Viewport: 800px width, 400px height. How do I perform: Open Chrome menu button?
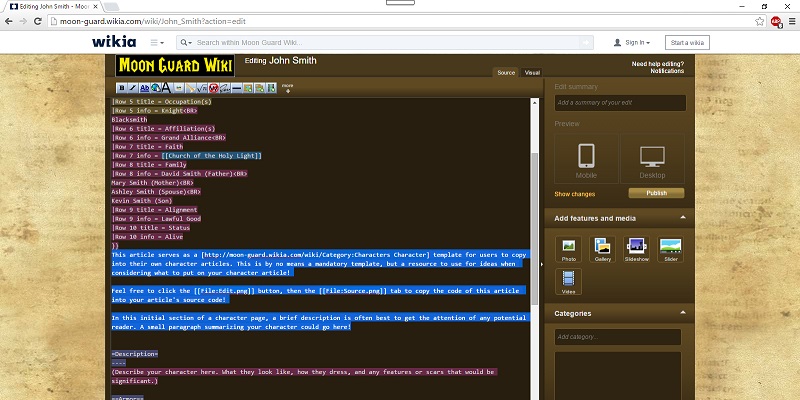[x=792, y=21]
